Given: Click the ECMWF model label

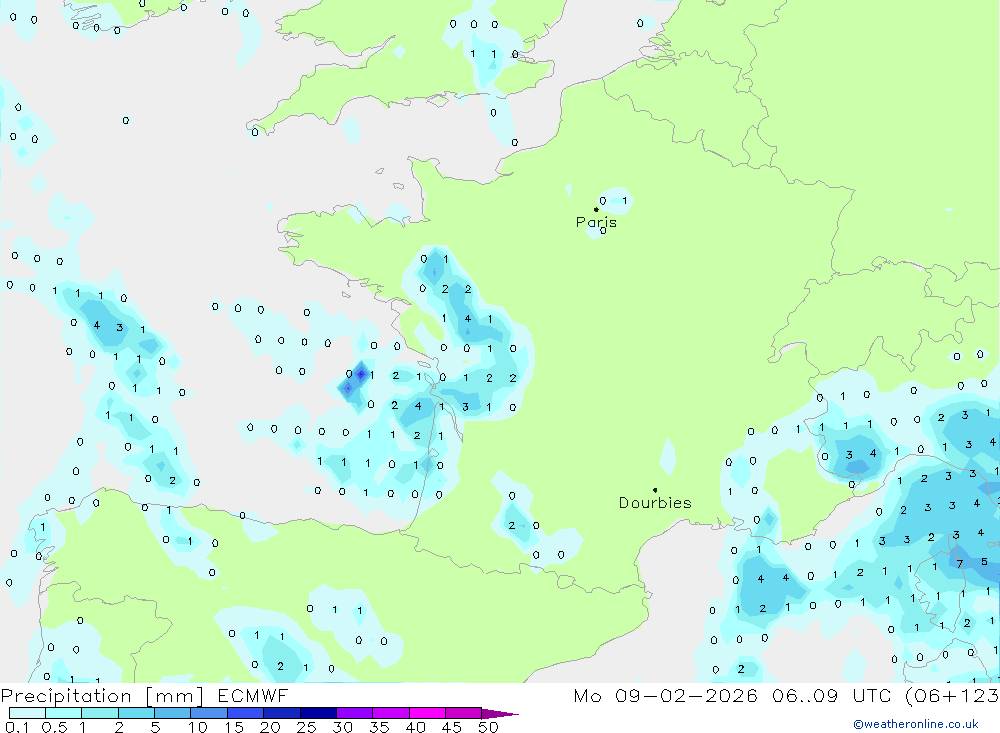Looking at the screenshot, I should coord(253,695).
